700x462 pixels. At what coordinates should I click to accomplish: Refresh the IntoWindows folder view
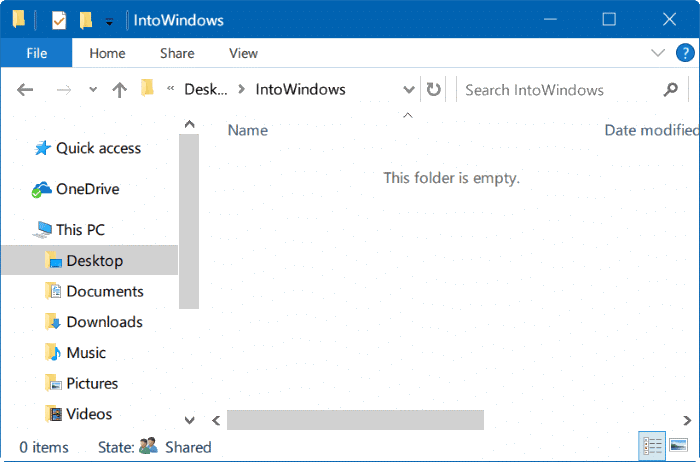tap(433, 90)
